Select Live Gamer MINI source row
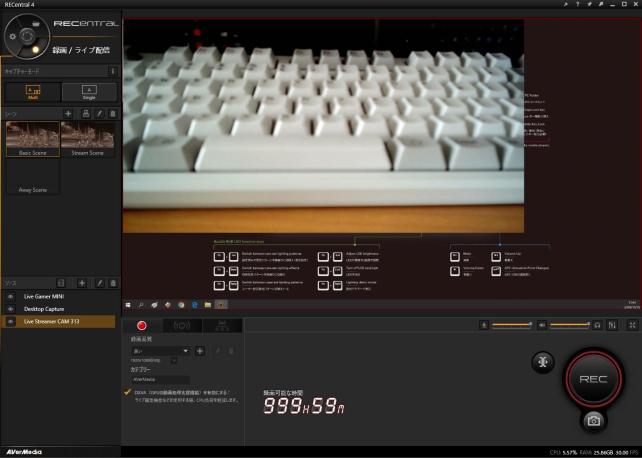642x458 pixels. click(59, 296)
